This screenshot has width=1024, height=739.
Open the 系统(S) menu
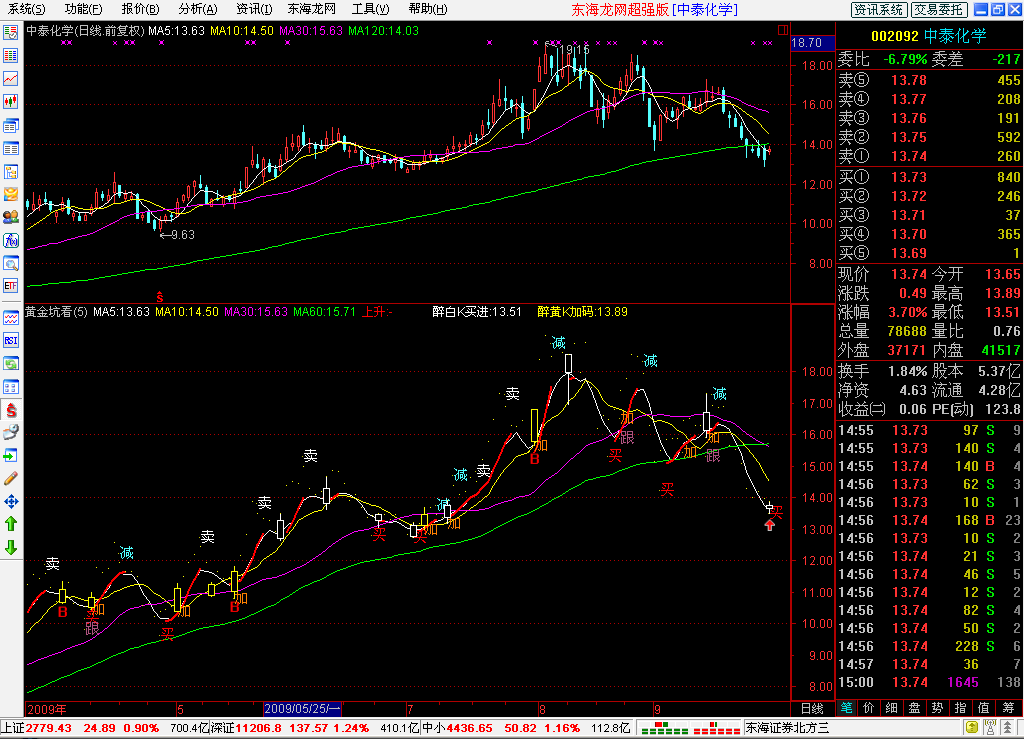point(26,9)
